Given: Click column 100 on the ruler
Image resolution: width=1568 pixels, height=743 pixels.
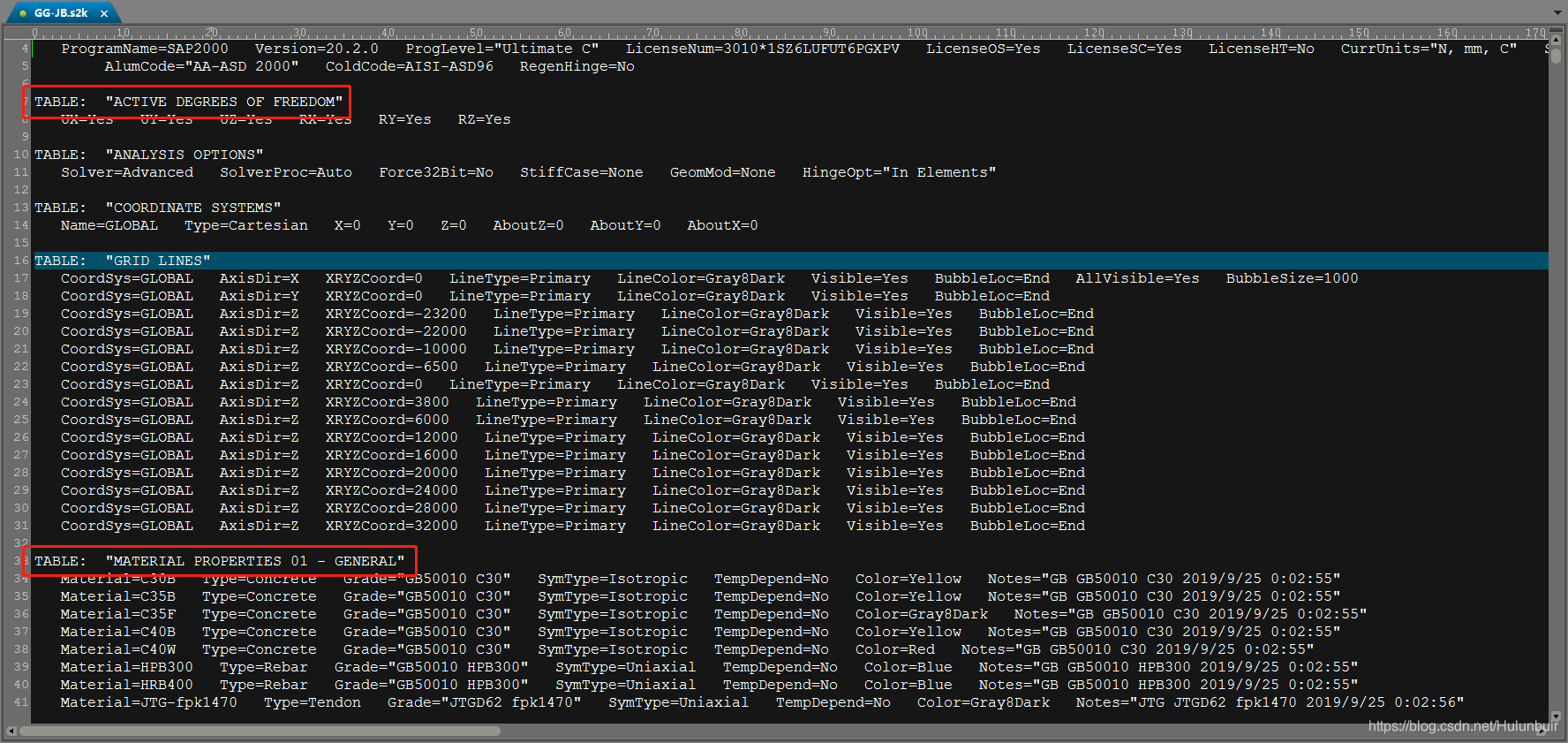Looking at the screenshot, I should 917,33.
